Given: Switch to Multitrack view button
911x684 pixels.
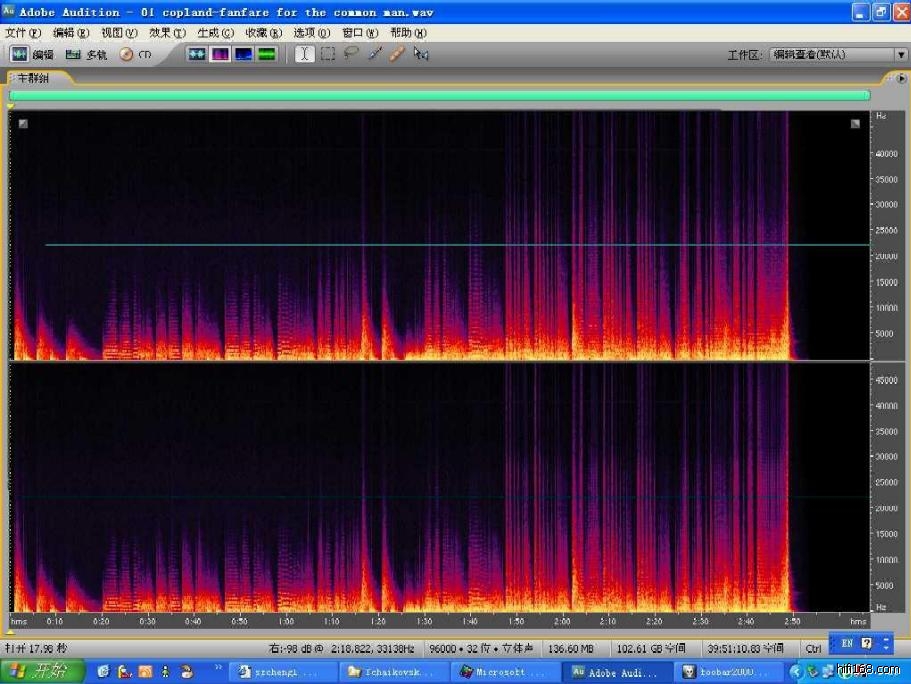Looking at the screenshot, I should (x=86, y=54).
